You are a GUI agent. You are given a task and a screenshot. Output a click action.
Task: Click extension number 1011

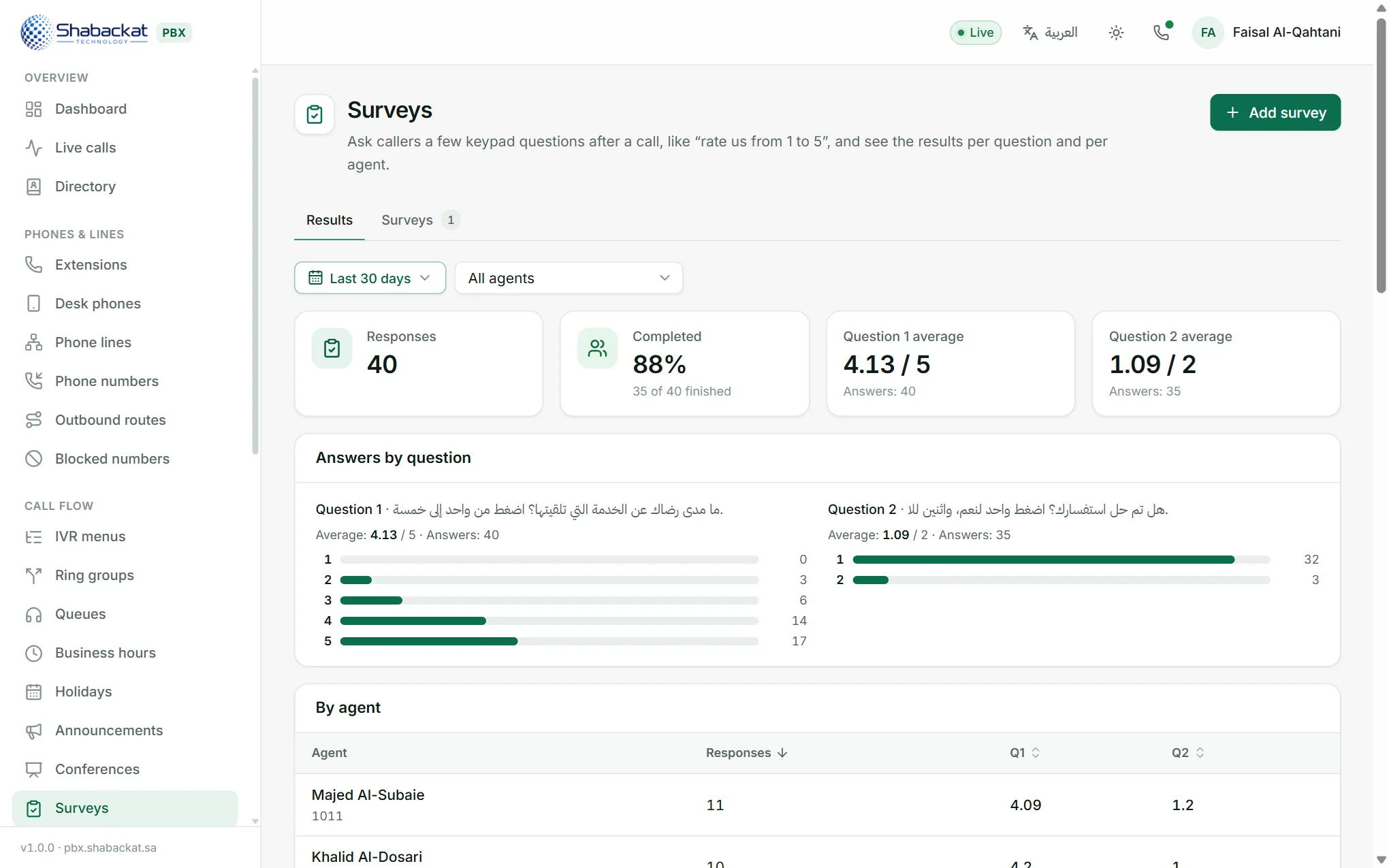click(x=328, y=816)
